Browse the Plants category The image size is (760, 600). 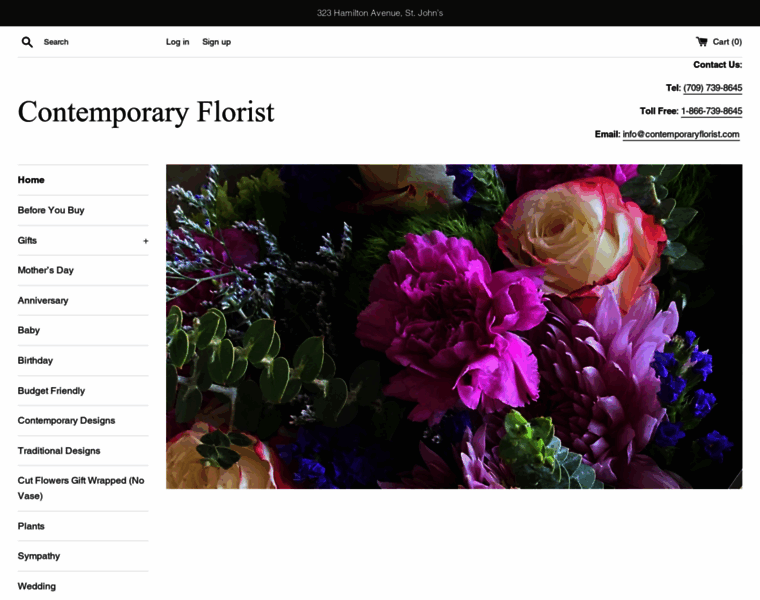tap(31, 526)
